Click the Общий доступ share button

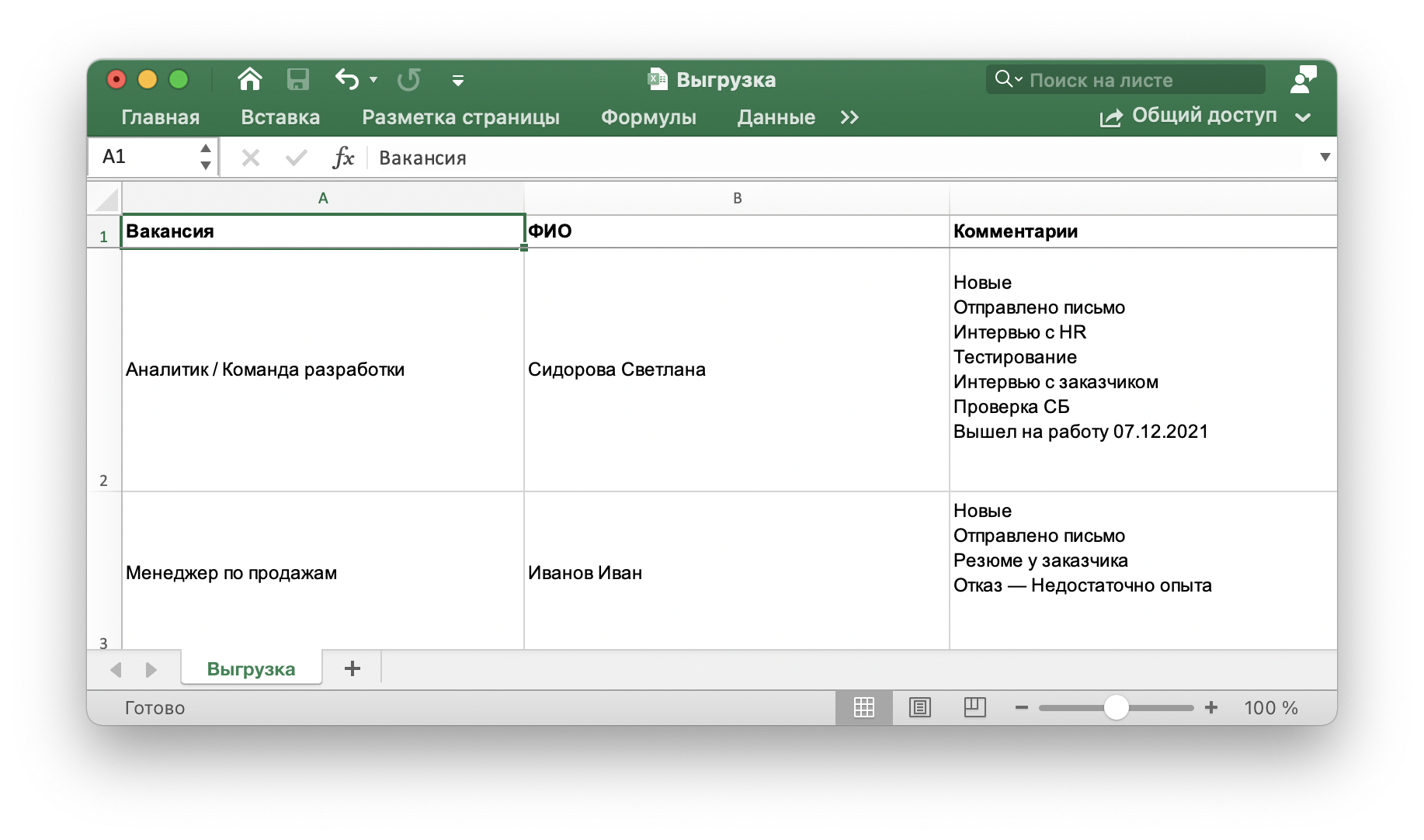[x=1189, y=116]
